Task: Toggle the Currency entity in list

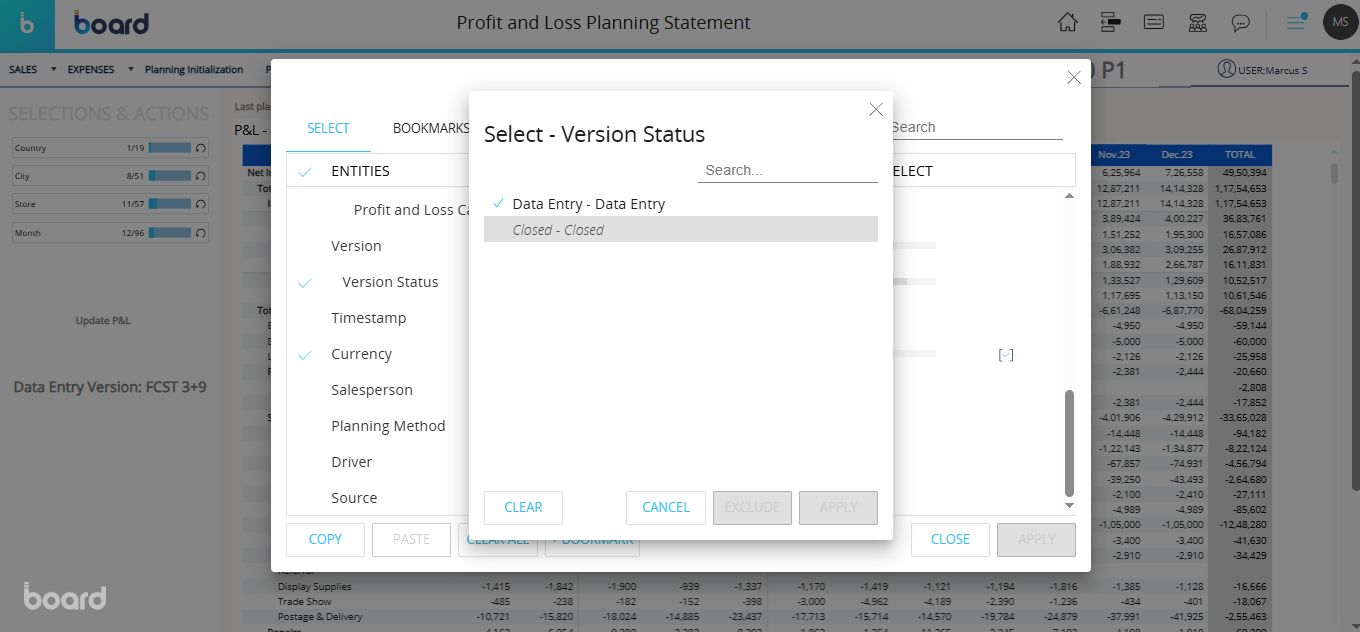Action: (361, 354)
